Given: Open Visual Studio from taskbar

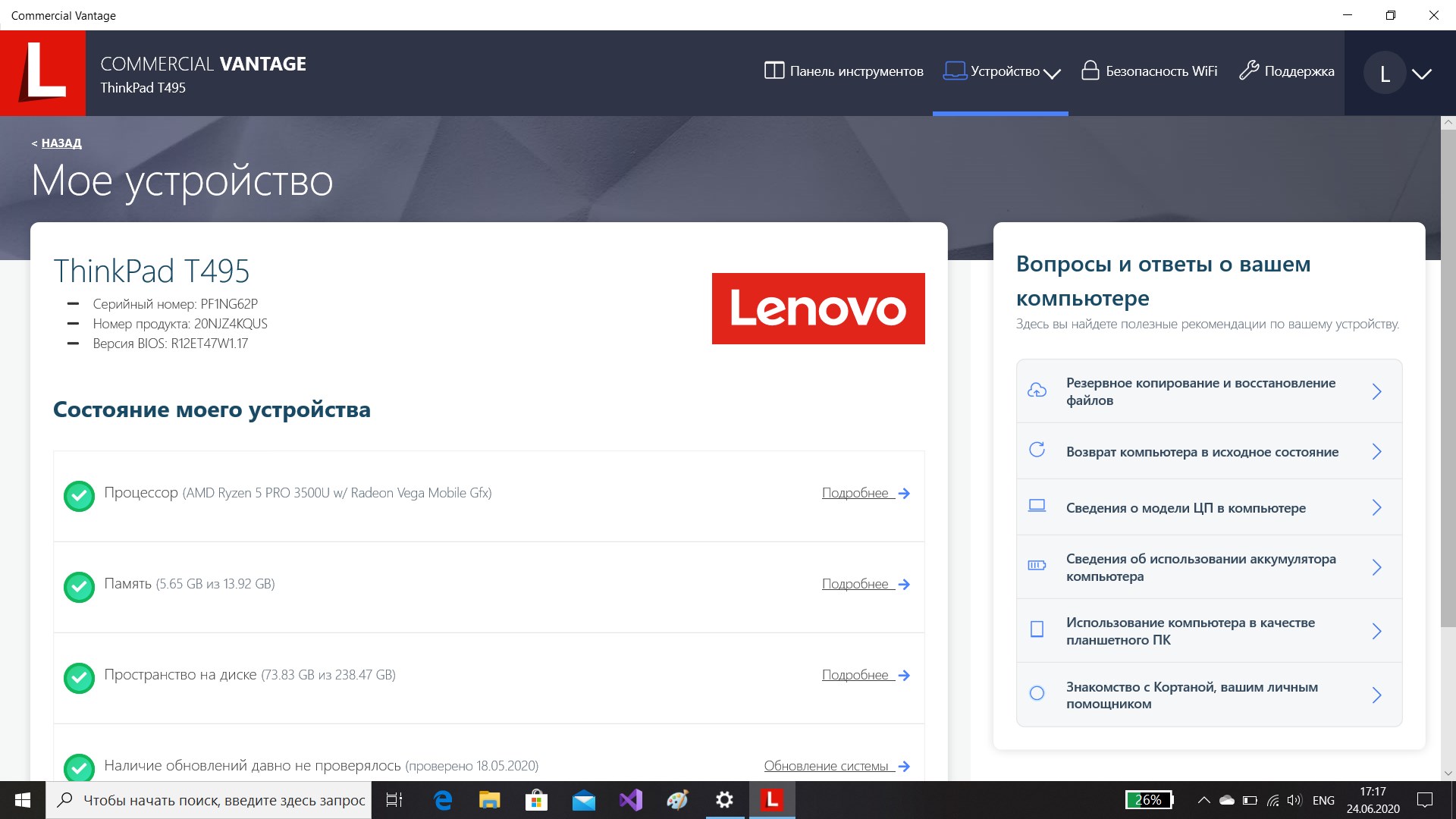Looking at the screenshot, I should 631,800.
